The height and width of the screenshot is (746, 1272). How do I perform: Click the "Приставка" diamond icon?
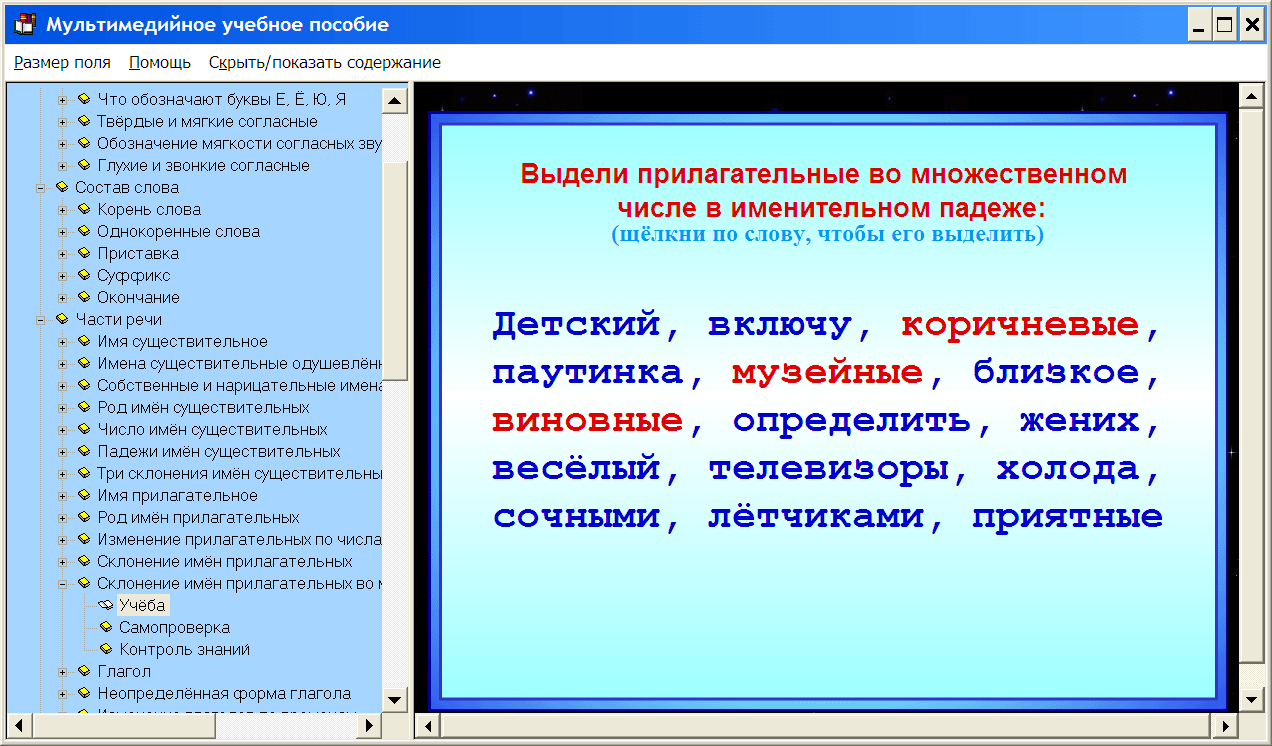click(85, 253)
